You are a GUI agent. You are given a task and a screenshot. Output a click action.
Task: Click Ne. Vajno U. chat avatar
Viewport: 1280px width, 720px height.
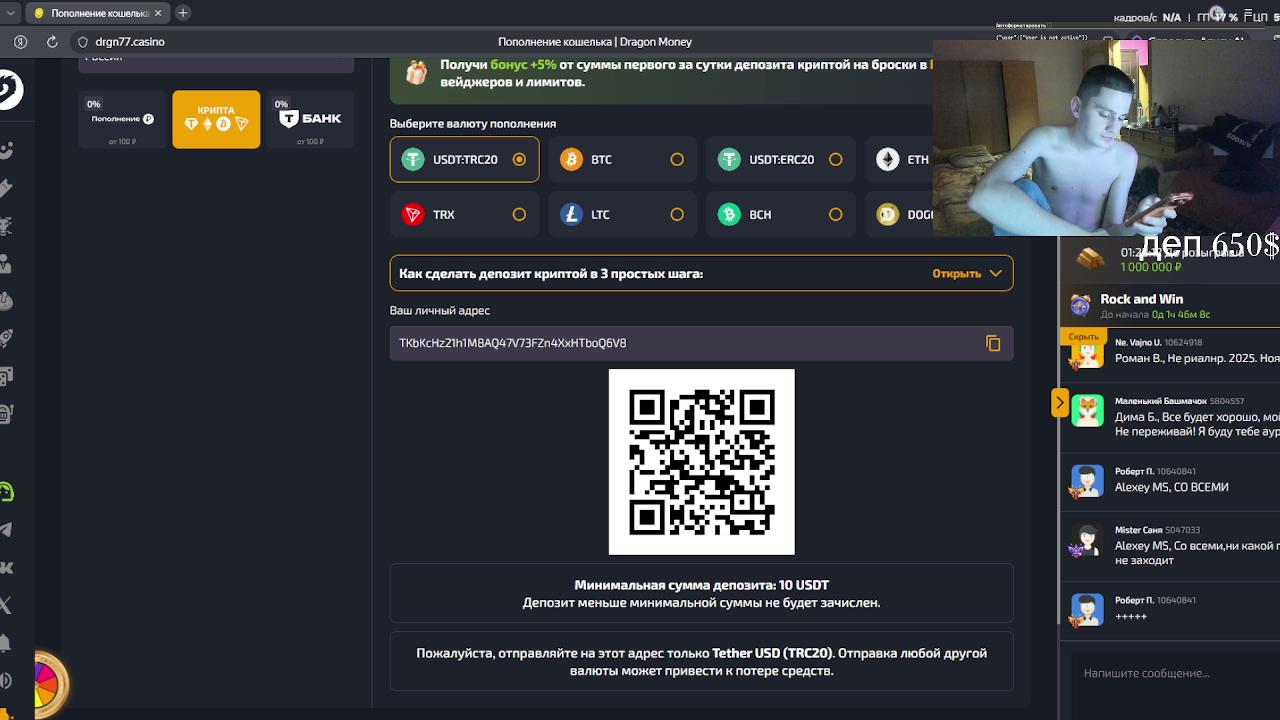[x=1087, y=353]
